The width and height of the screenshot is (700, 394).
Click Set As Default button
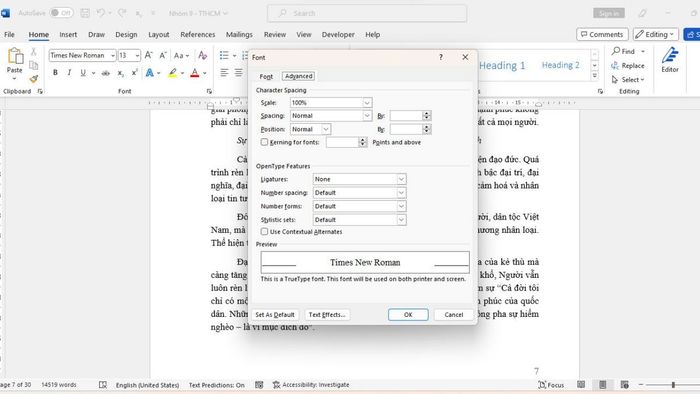tap(275, 315)
